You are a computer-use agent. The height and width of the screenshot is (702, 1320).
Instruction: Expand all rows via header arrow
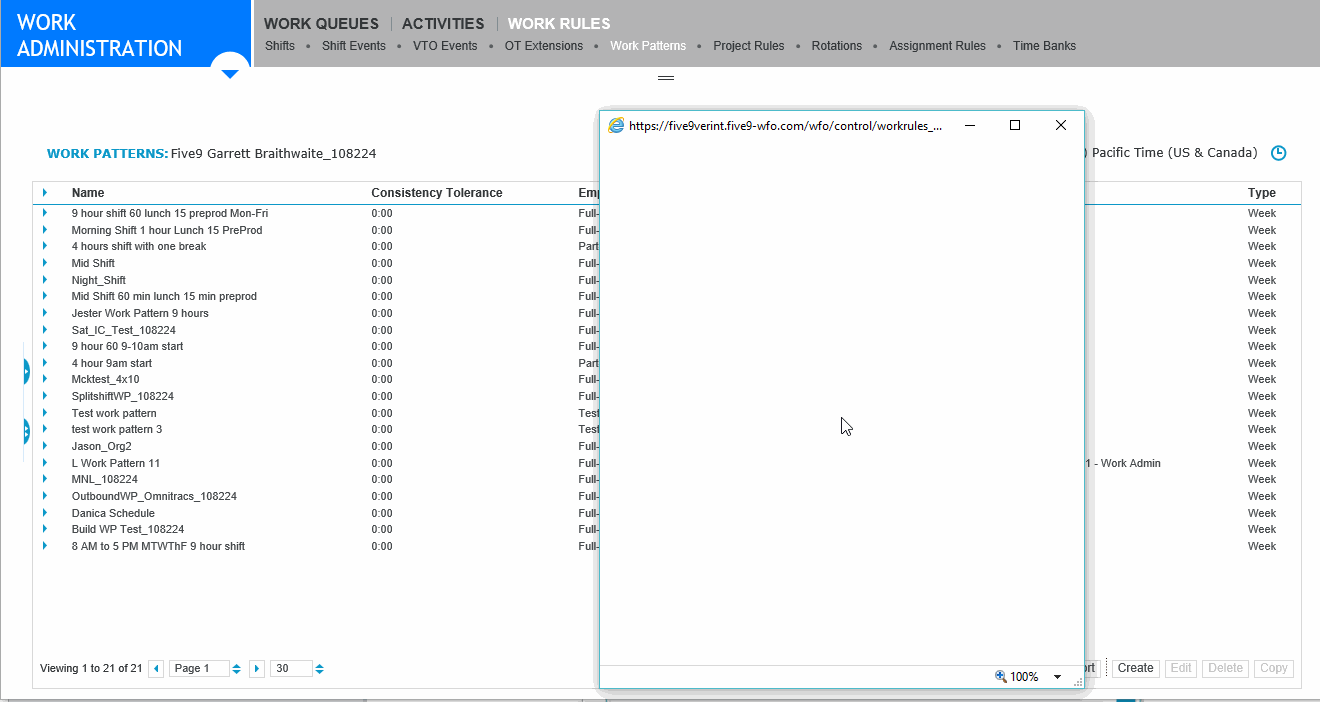pos(45,192)
